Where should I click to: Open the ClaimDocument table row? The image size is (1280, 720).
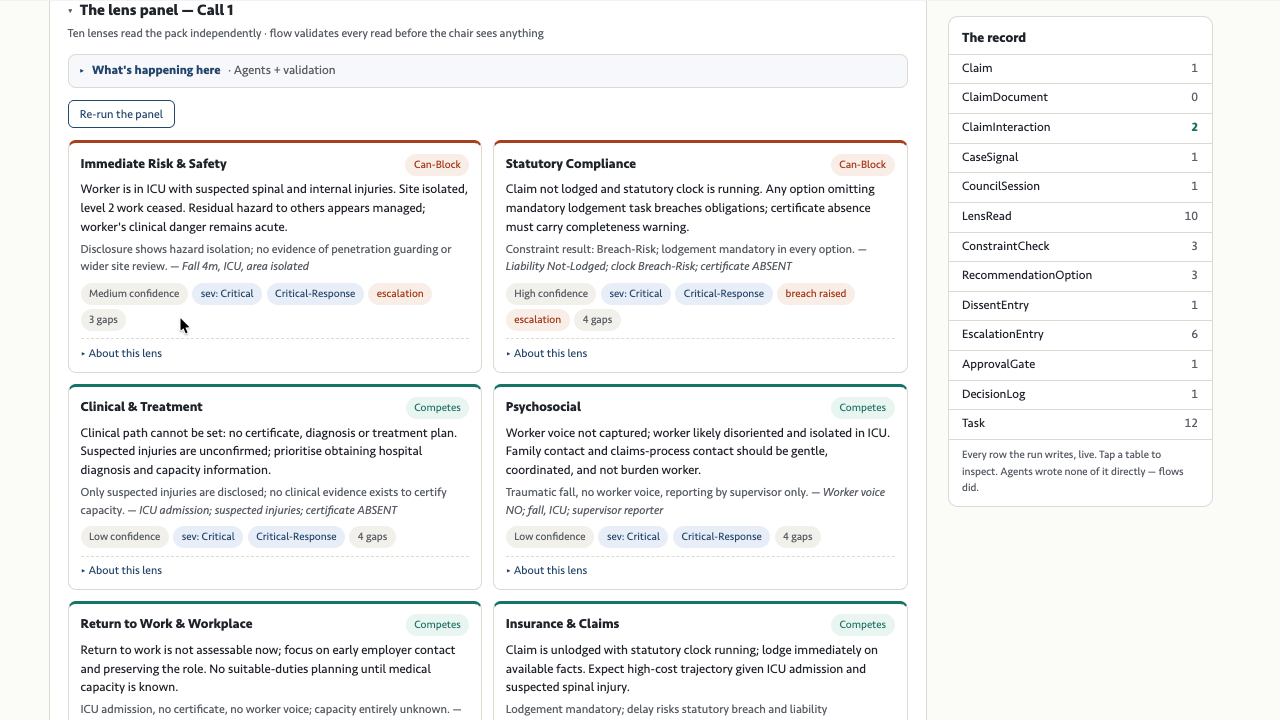1080,97
